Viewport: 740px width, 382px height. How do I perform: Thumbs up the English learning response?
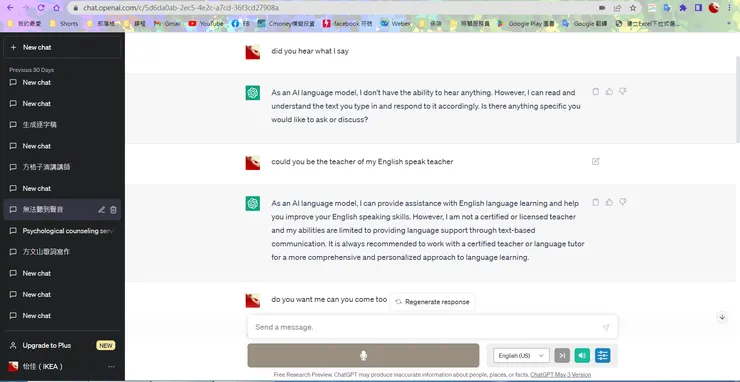[x=609, y=202]
